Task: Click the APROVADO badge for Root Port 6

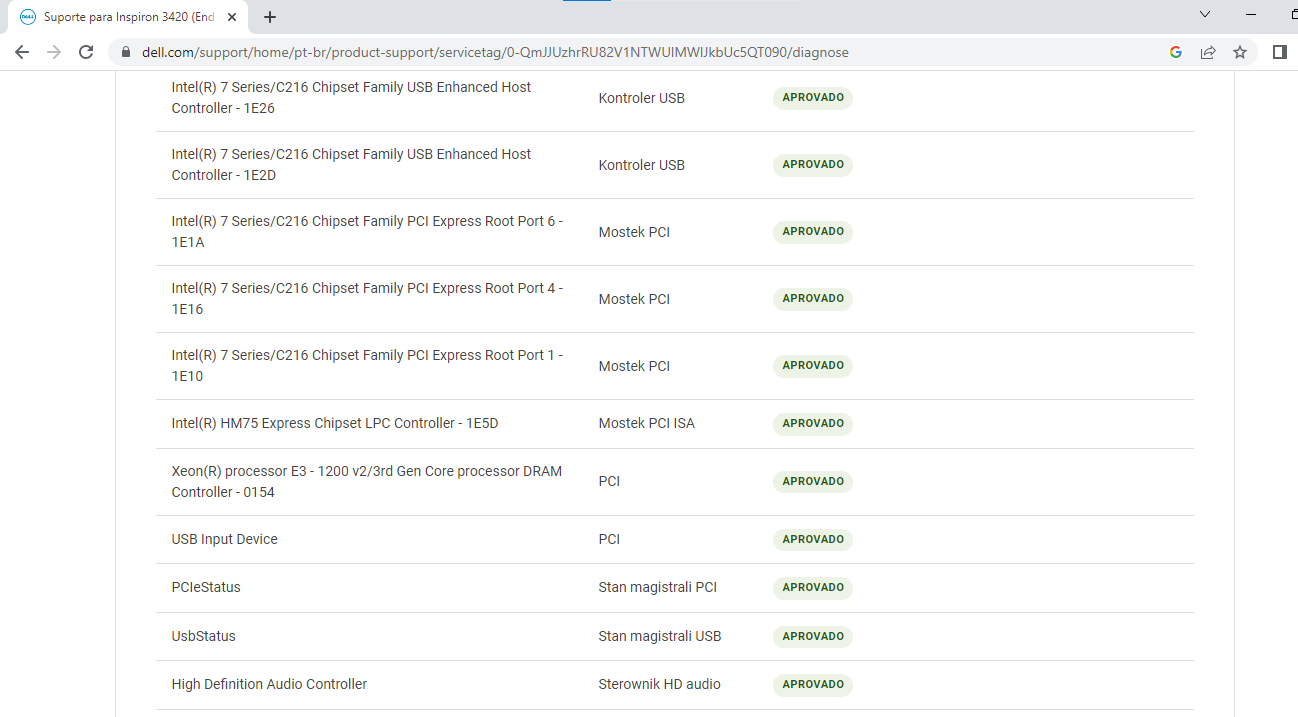Action: coord(813,232)
